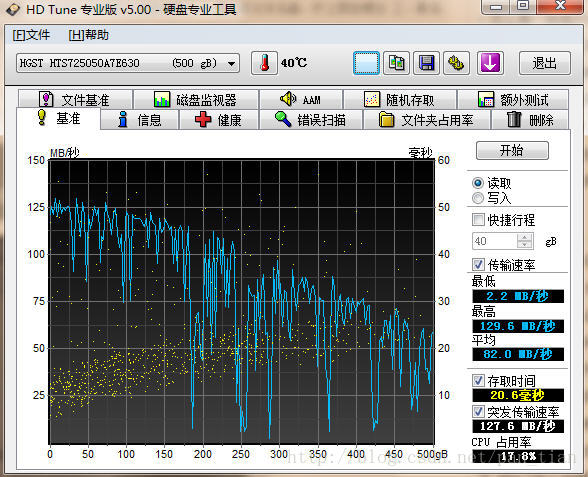Save the screenshot with the floppy icon
Image resolution: width=588 pixels, height=477 pixels.
(x=426, y=63)
